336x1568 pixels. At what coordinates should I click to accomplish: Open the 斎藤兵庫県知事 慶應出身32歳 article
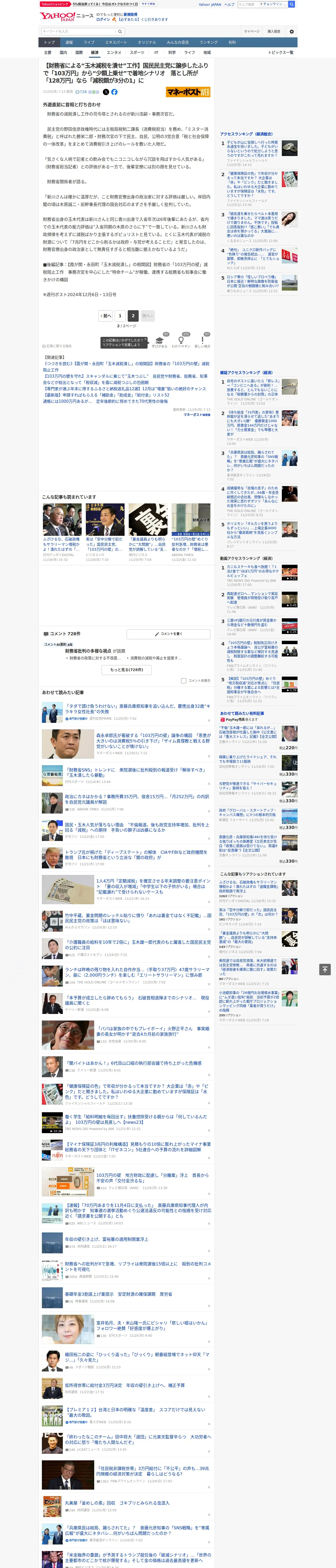click(x=138, y=709)
